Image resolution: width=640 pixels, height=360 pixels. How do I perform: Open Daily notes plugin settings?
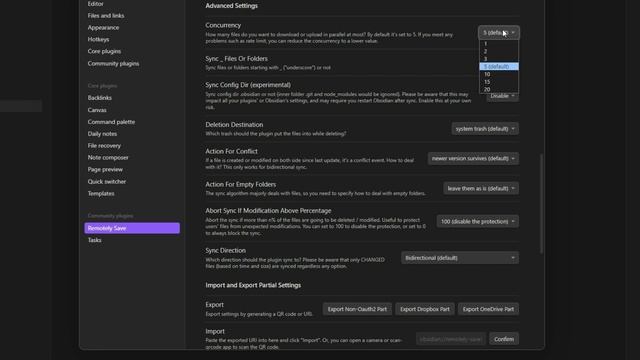[x=102, y=133]
